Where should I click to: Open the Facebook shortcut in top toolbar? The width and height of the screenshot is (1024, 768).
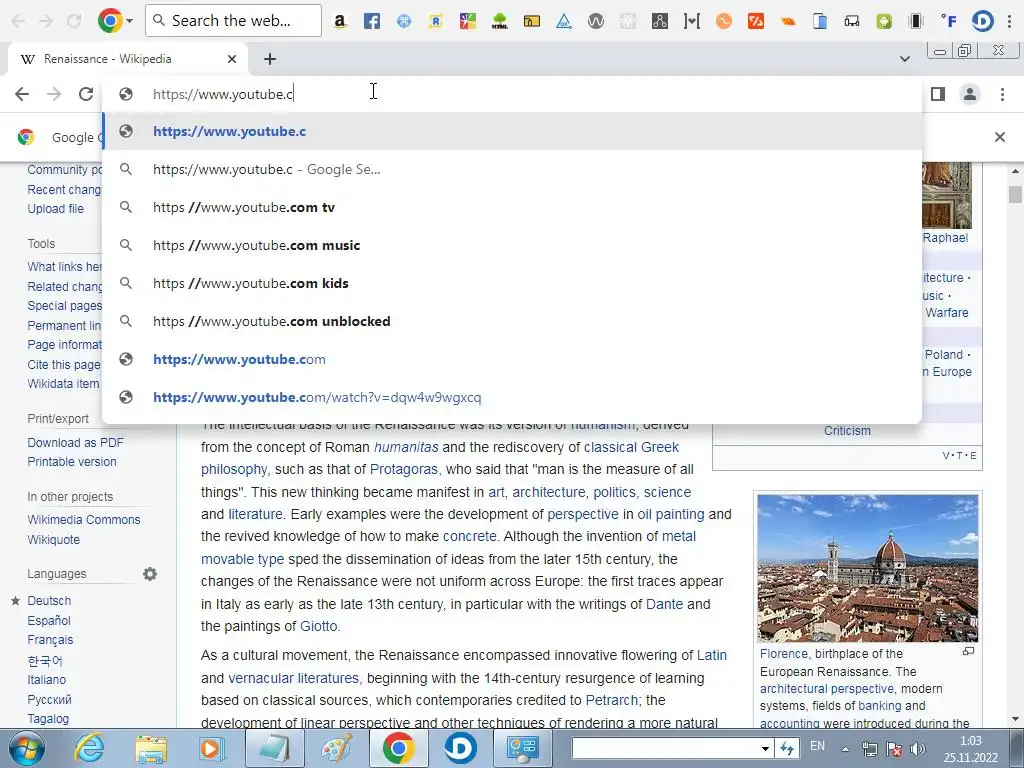(x=372, y=21)
